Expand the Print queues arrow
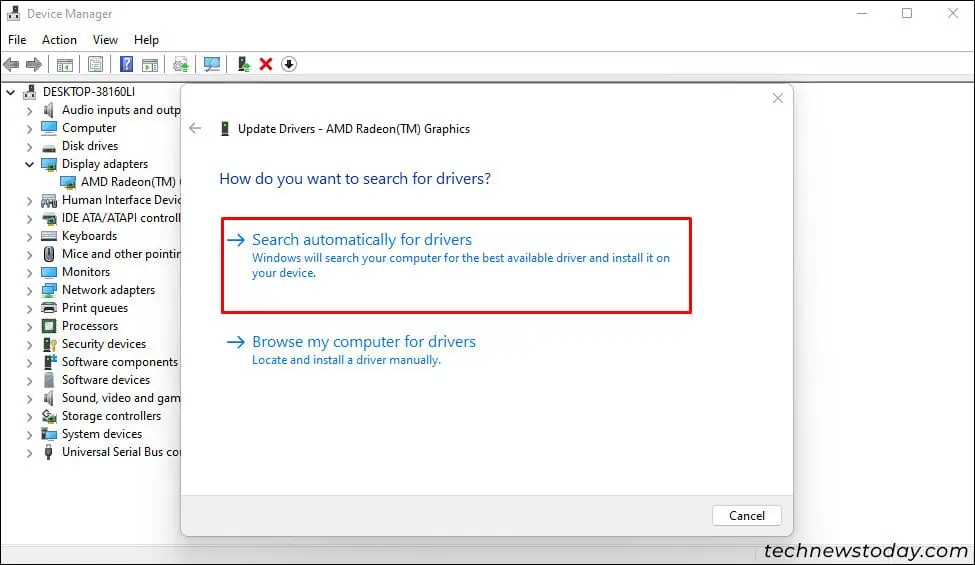This screenshot has width=975, height=565. click(29, 309)
